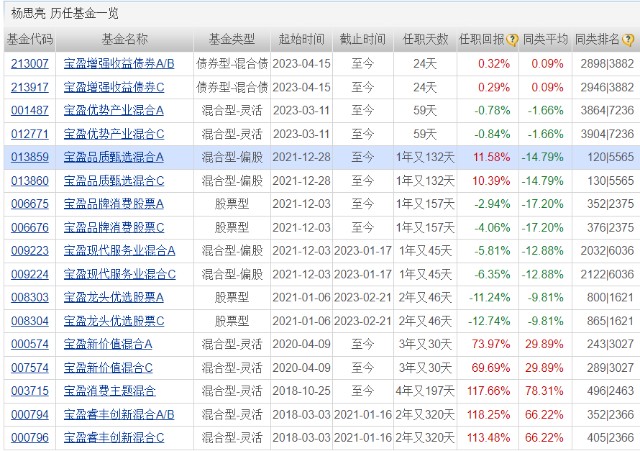Open the 宝盈睿丰创新混合C fund page
This screenshot has height=451, width=640.
coord(114,438)
